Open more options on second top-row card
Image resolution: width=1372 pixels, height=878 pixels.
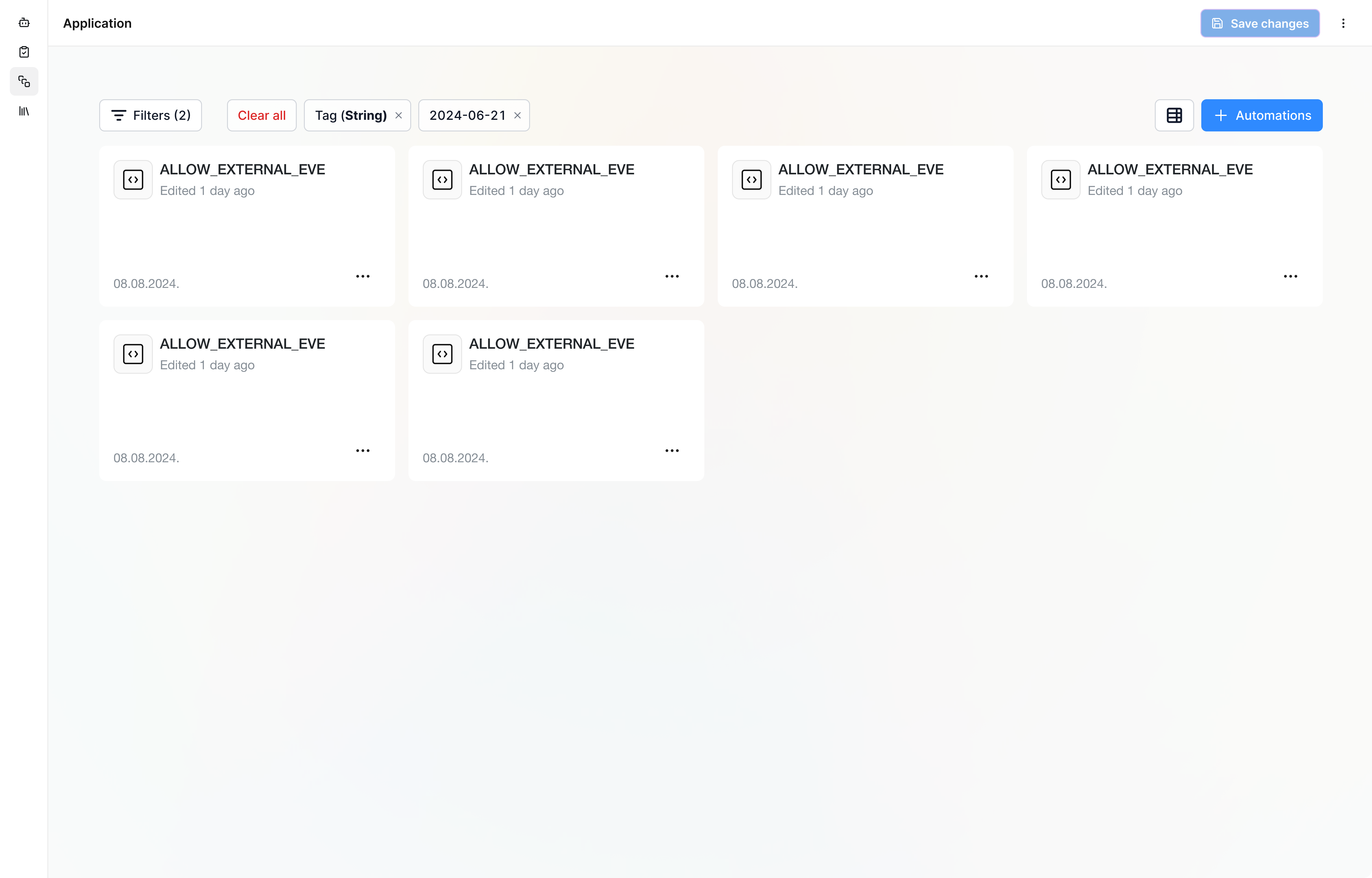point(672,277)
